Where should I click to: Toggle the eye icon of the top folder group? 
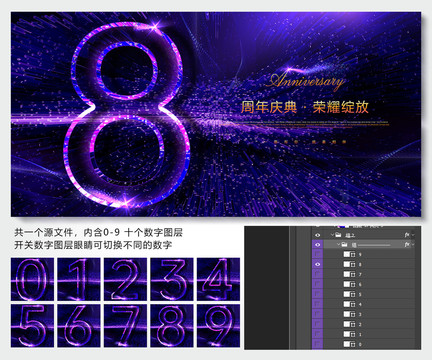318,235
